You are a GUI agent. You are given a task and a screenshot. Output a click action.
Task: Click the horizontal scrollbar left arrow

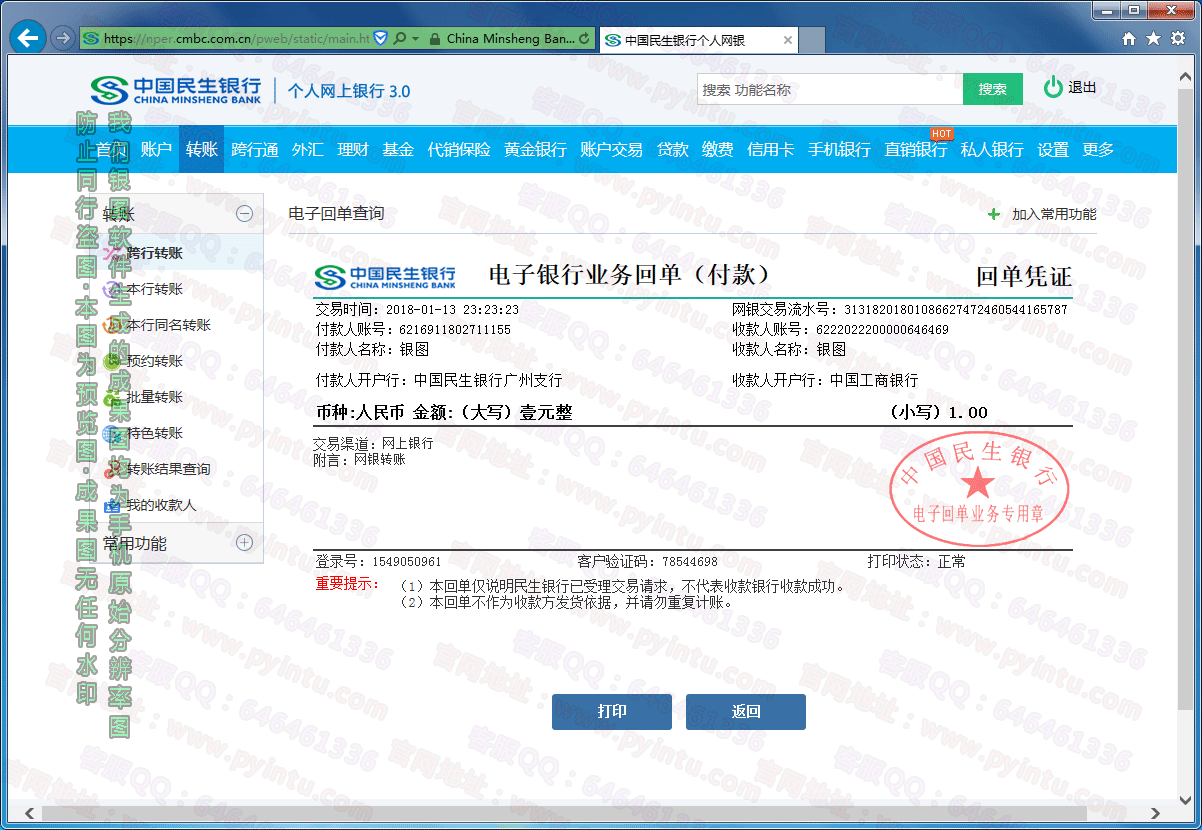pos(30,813)
